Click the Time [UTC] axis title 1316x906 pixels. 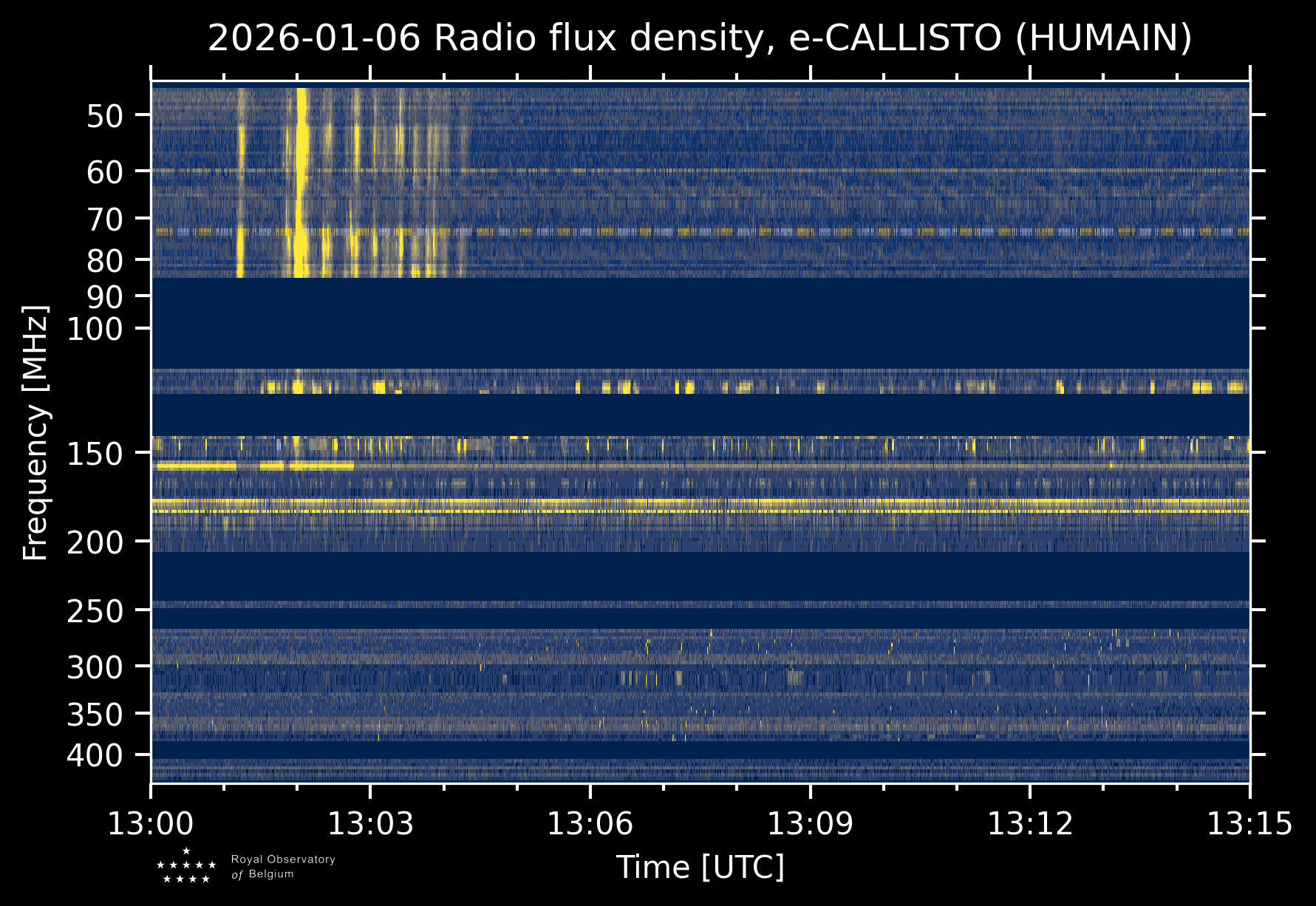point(700,867)
